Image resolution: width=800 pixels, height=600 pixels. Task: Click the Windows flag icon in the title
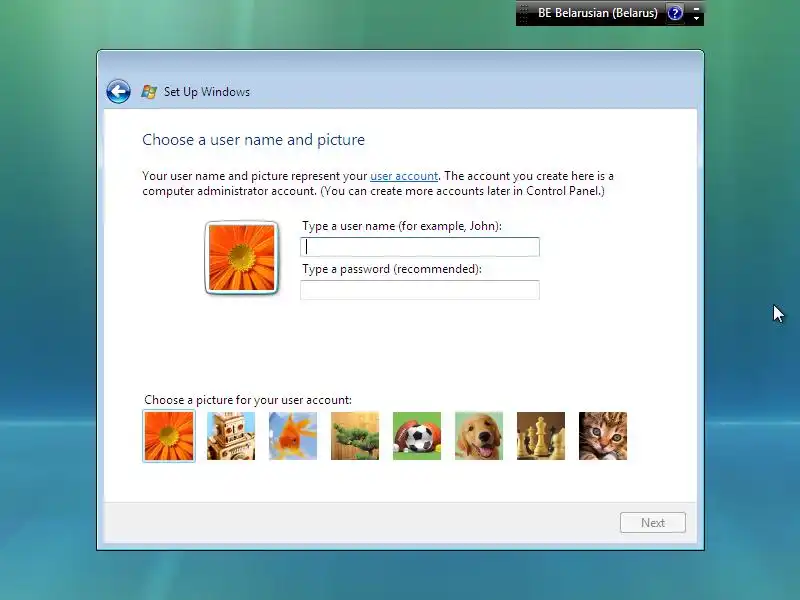tap(149, 92)
